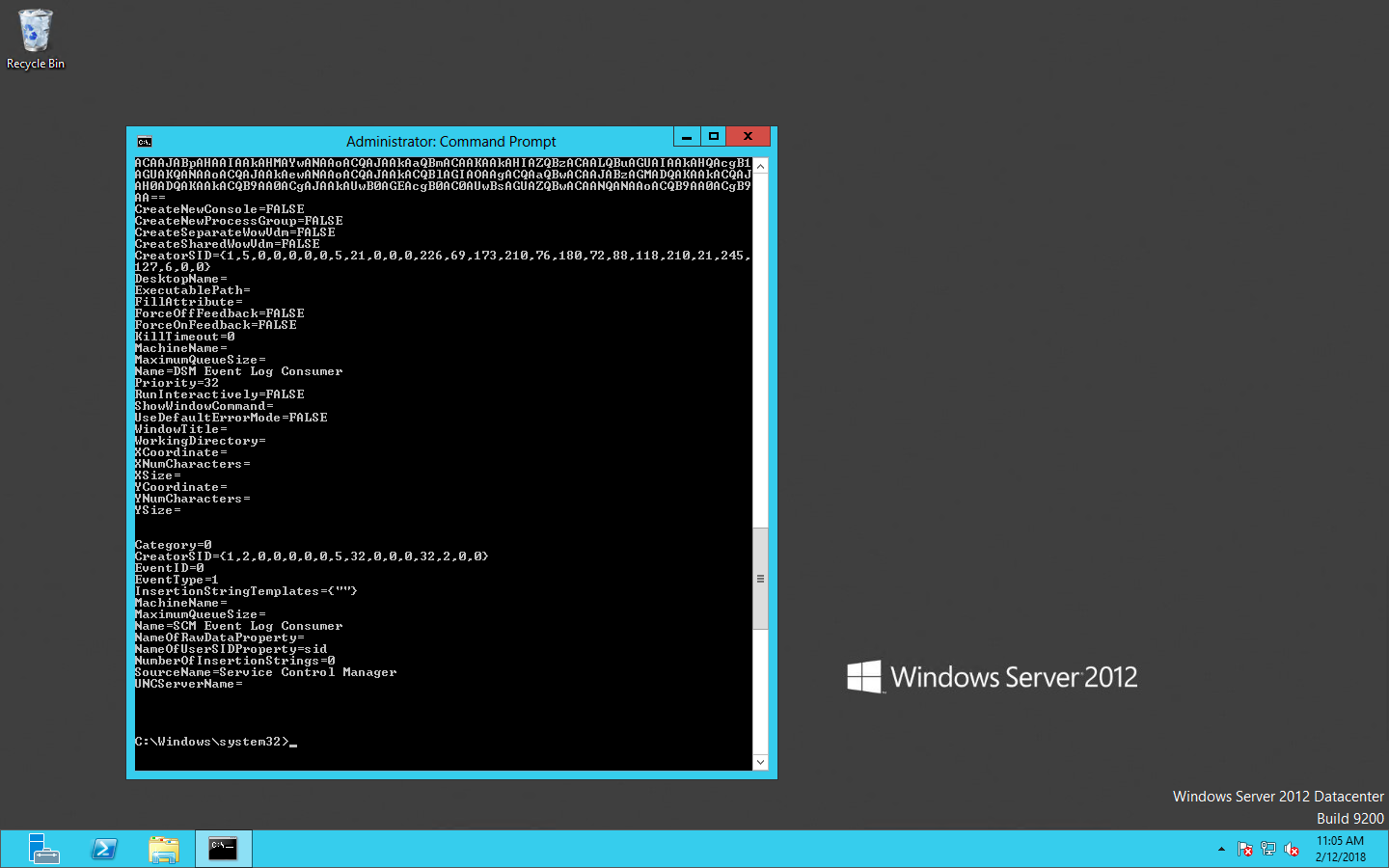1389x868 pixels.
Task: Click the line 'ForceOnFeedback=FALSE'
Action: 215,325
